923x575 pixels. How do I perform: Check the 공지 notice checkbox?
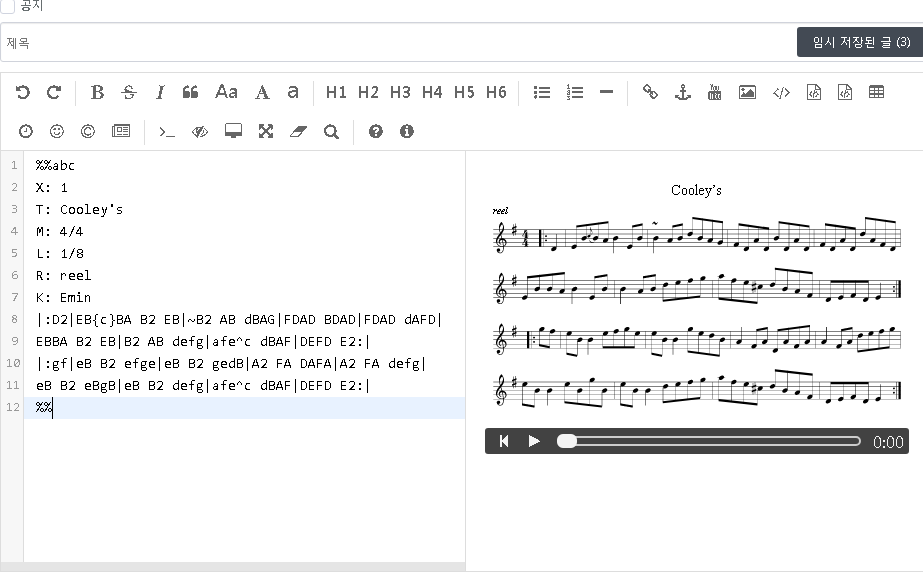(x=8, y=5)
